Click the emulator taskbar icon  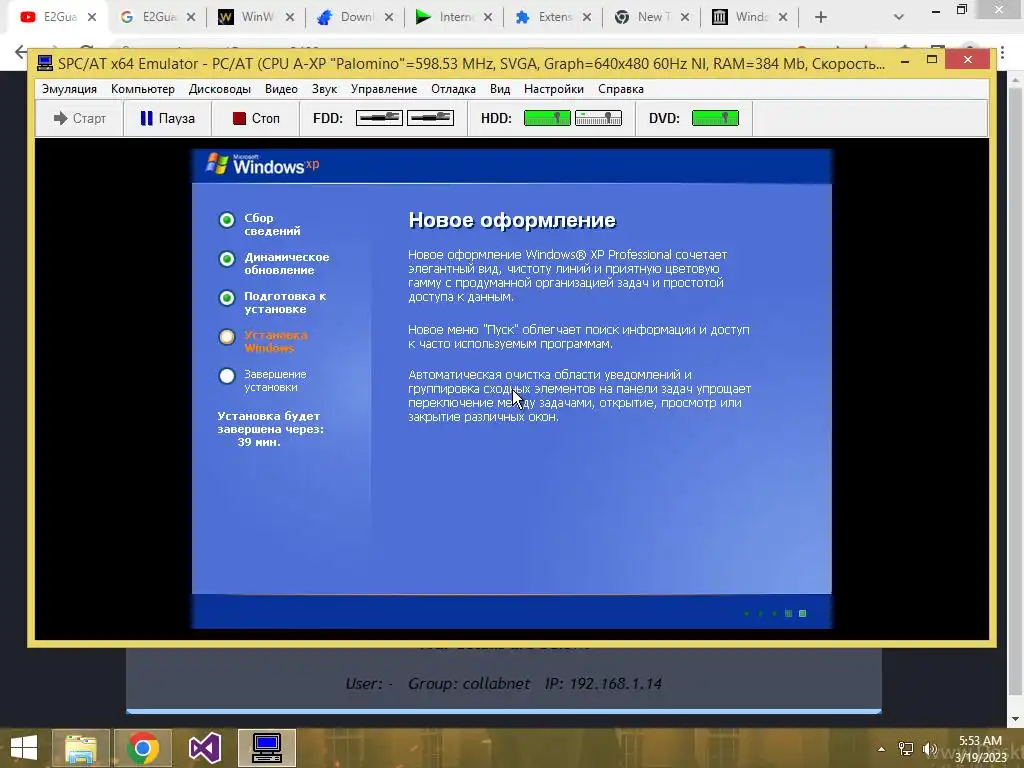pyautogui.click(x=266, y=748)
